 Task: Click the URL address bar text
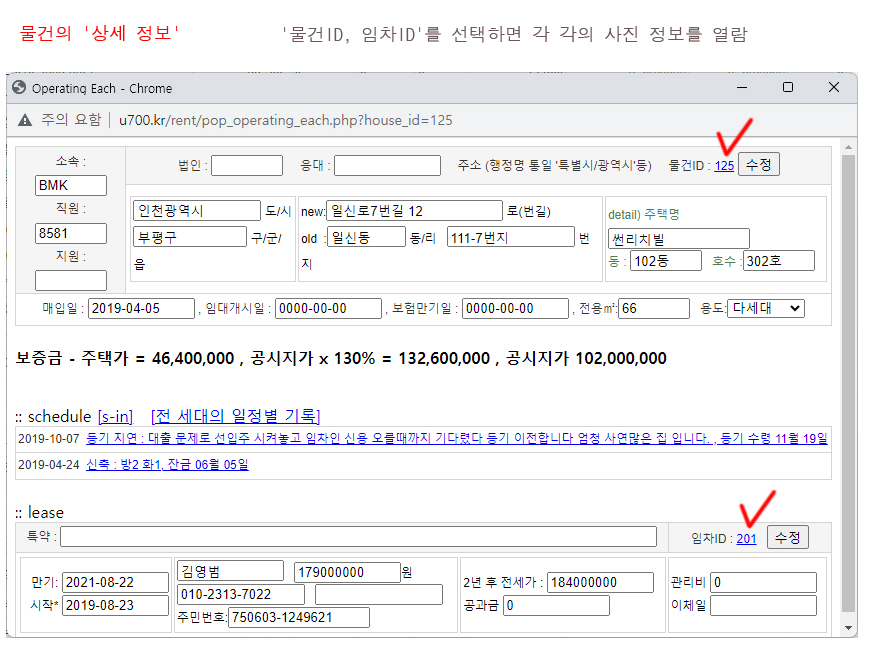(285, 120)
